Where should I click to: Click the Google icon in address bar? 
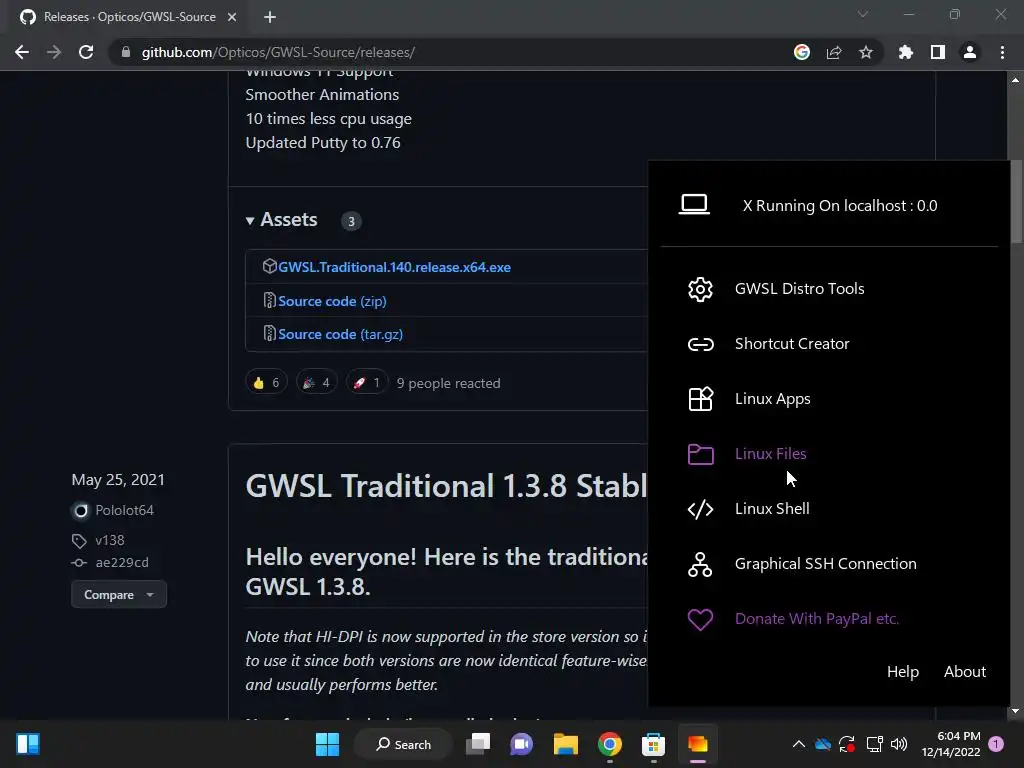[x=802, y=52]
